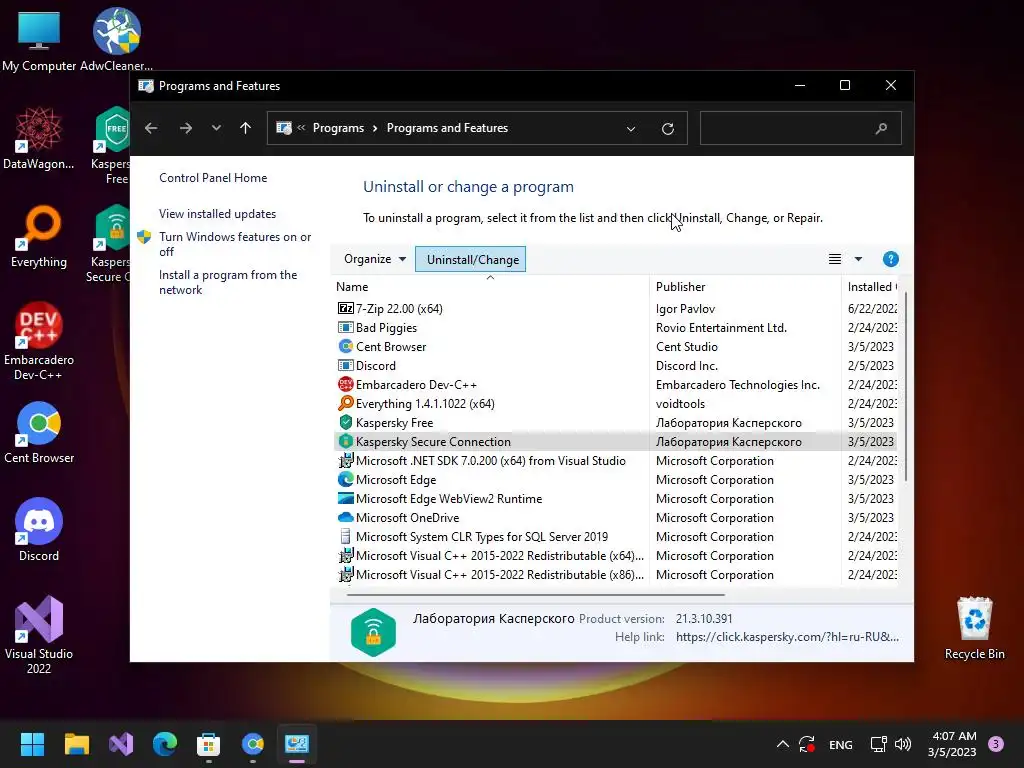1024x768 pixels.
Task: Open Help with the blue question icon
Action: point(890,259)
